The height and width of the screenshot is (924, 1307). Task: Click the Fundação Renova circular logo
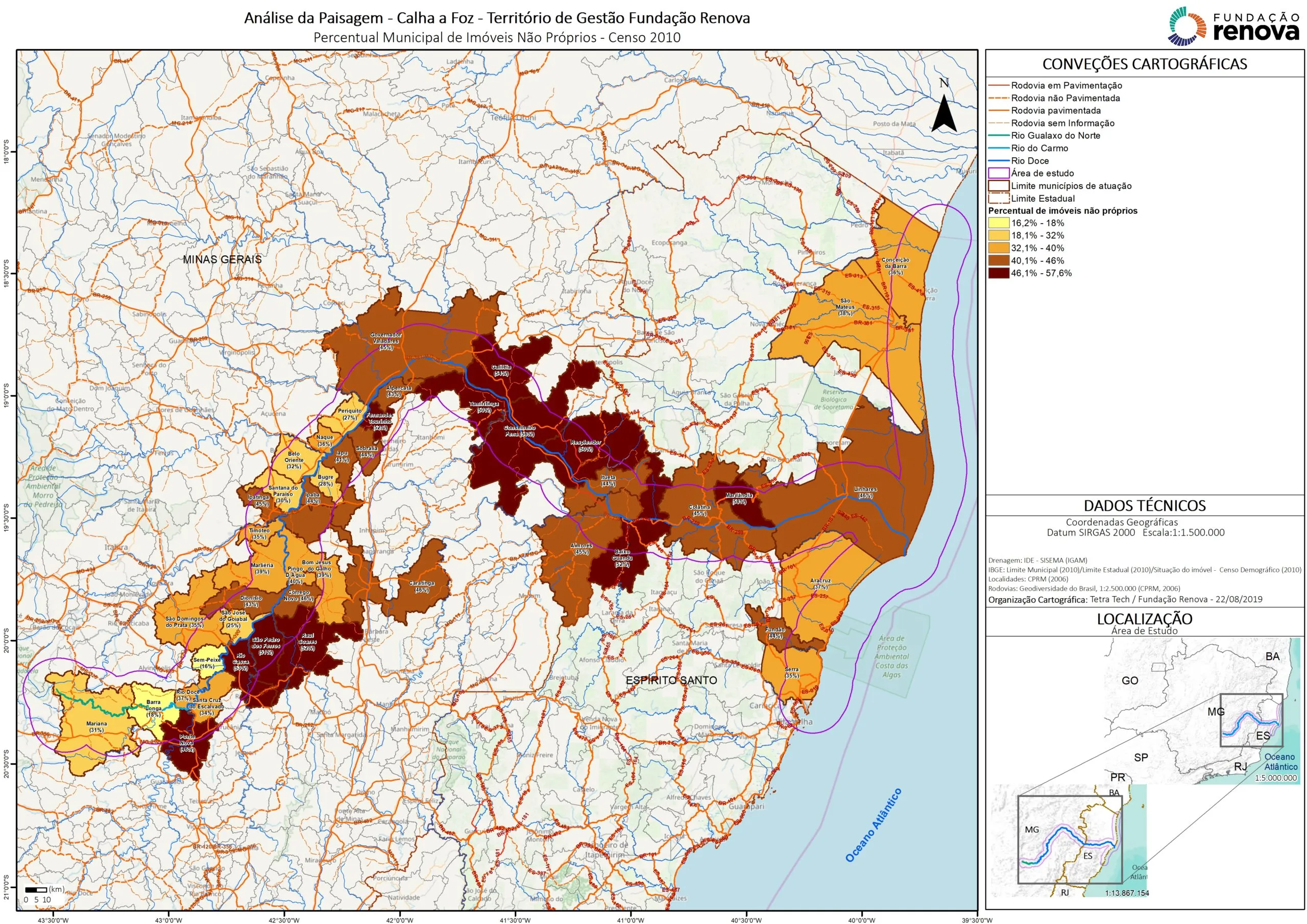click(1188, 26)
